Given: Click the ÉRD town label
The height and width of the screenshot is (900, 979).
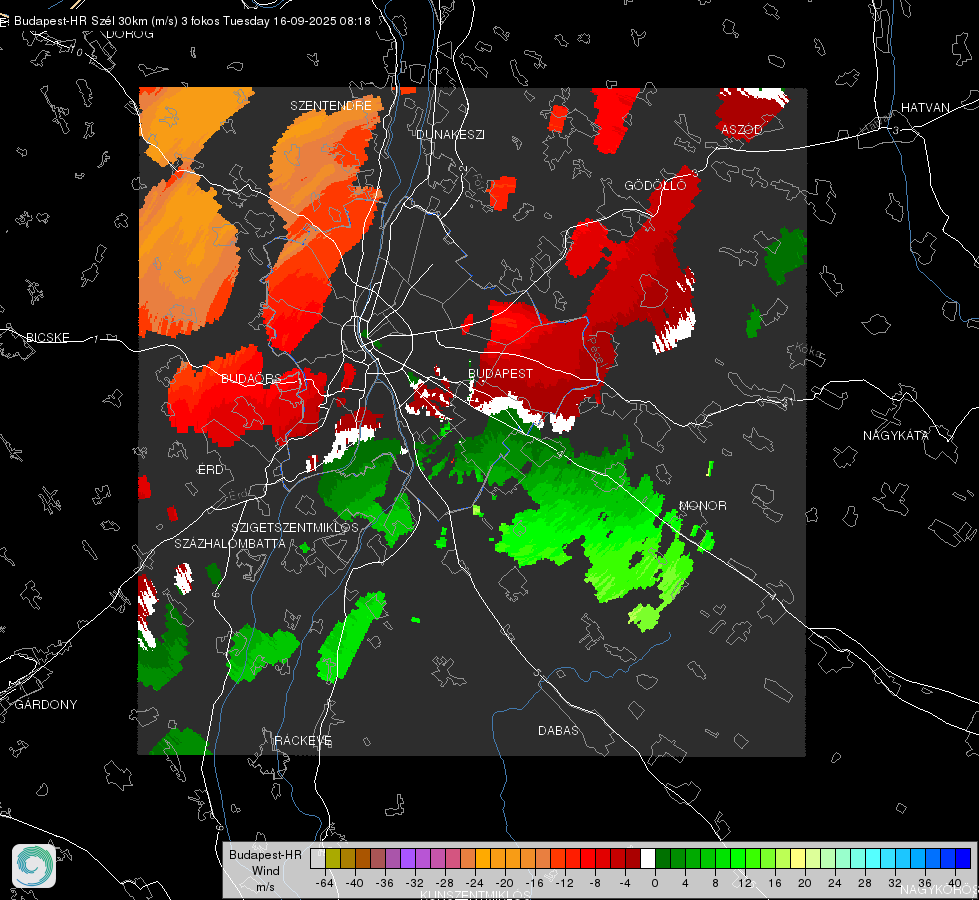Looking at the screenshot, I should pos(210,470).
